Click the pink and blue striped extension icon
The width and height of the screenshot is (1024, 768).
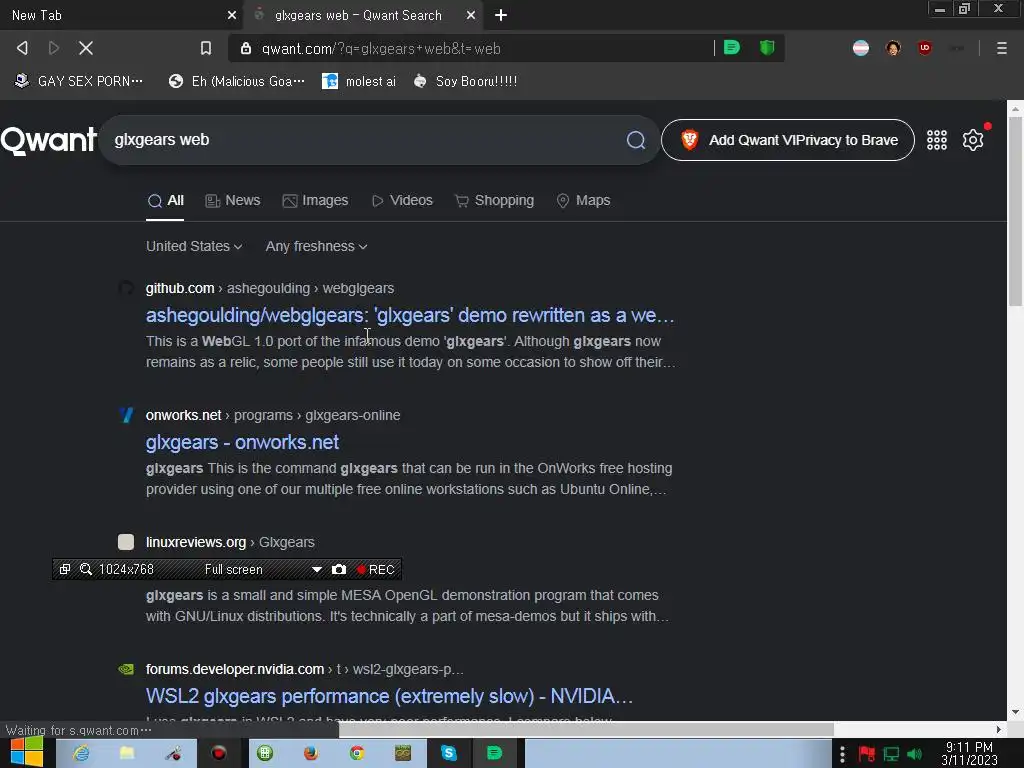tap(861, 48)
